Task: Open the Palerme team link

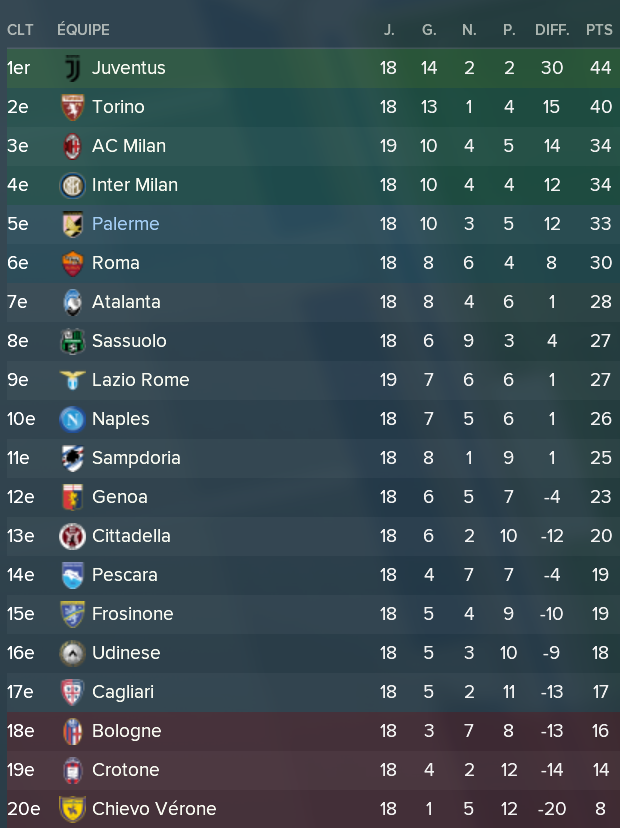Action: click(126, 224)
